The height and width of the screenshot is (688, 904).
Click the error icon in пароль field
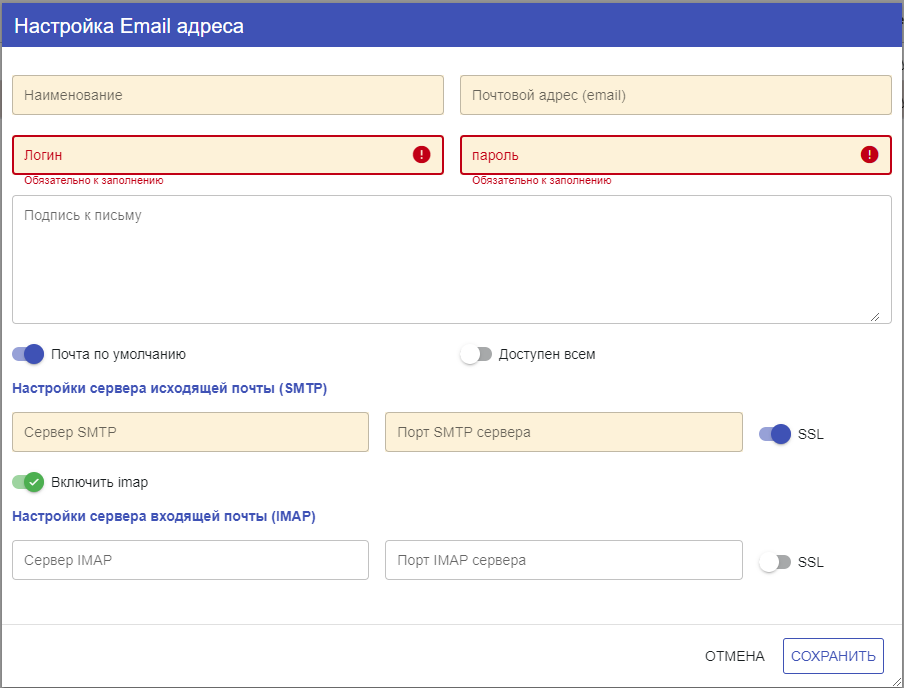869,155
